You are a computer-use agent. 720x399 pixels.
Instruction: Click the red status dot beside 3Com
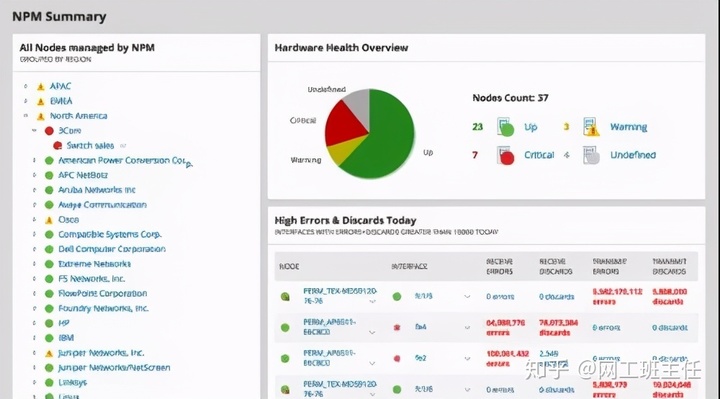pyautogui.click(x=49, y=131)
